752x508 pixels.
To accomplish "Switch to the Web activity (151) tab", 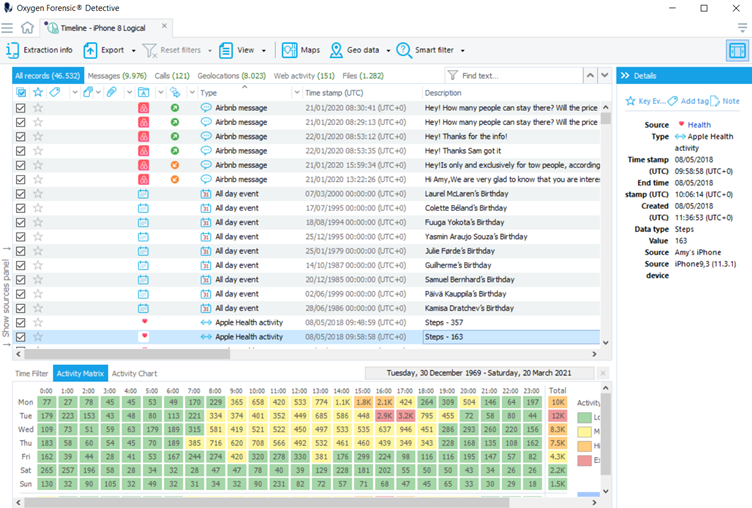I will pyautogui.click(x=304, y=76).
